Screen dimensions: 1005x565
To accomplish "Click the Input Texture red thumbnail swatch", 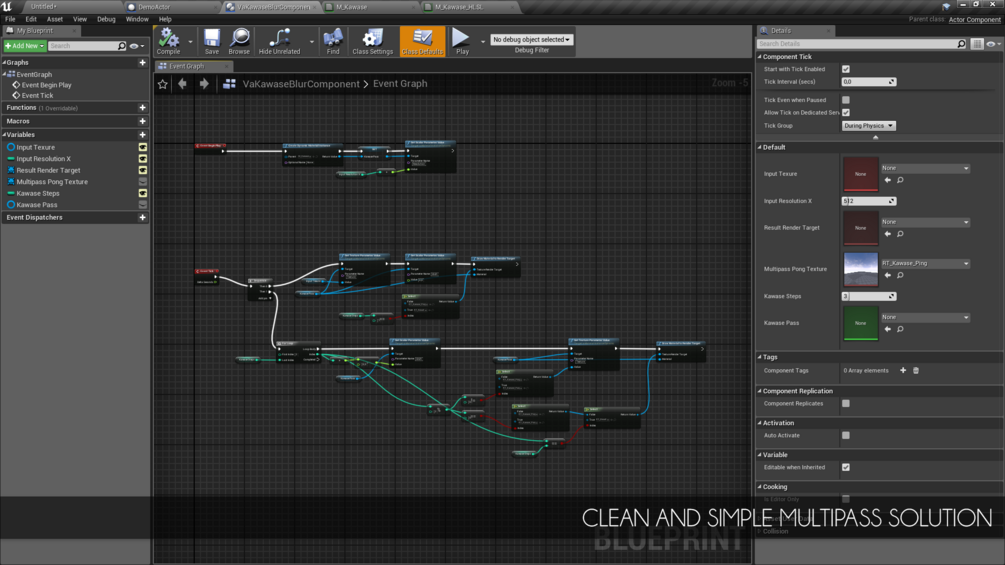I will tap(860, 174).
